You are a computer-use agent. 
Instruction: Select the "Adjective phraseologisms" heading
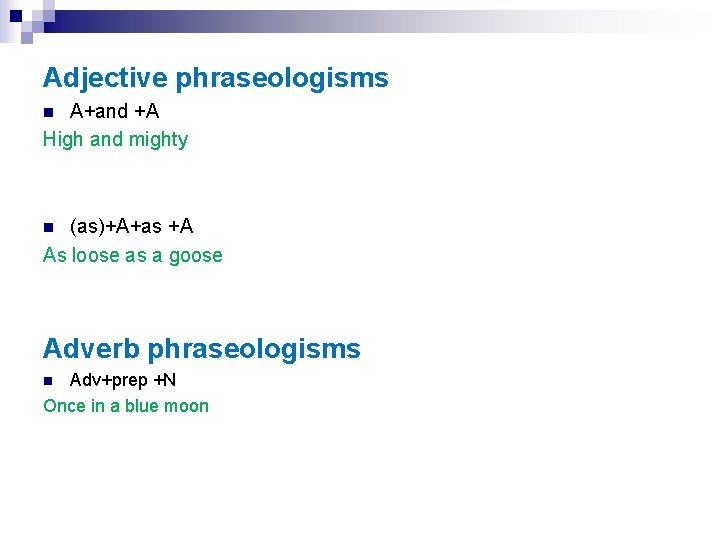tap(215, 78)
